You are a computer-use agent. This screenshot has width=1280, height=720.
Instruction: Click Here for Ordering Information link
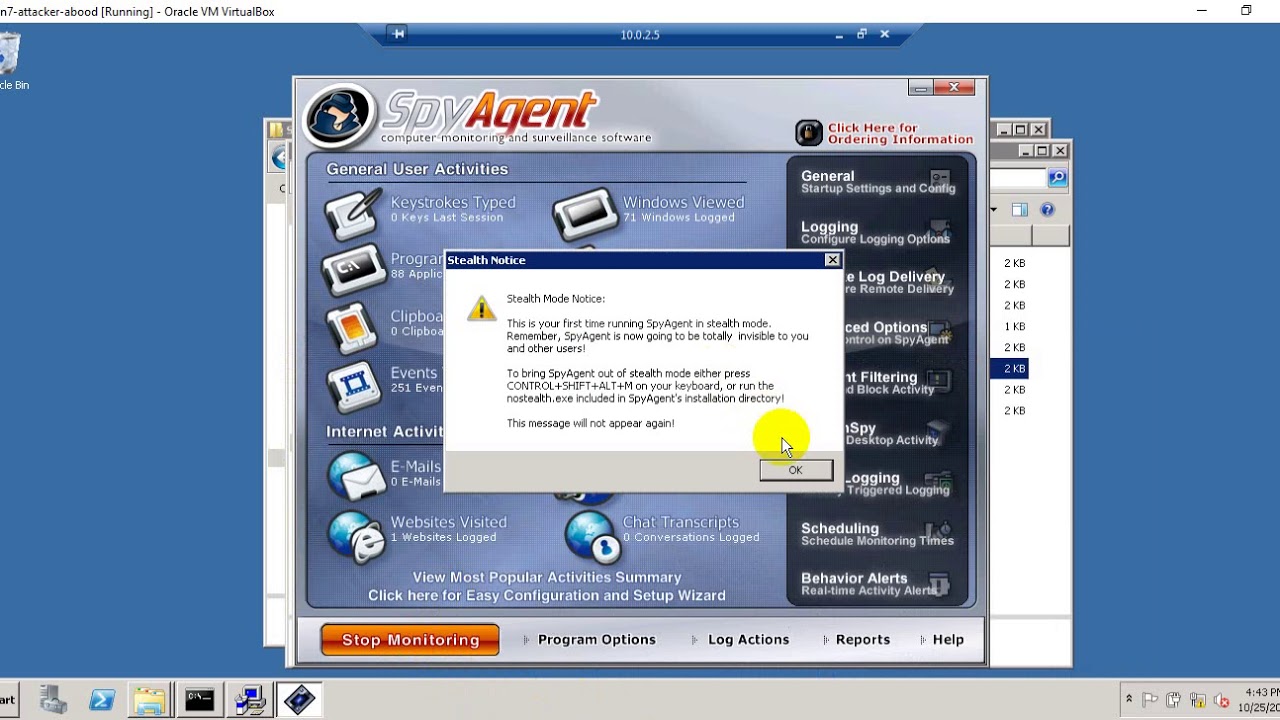pos(900,134)
